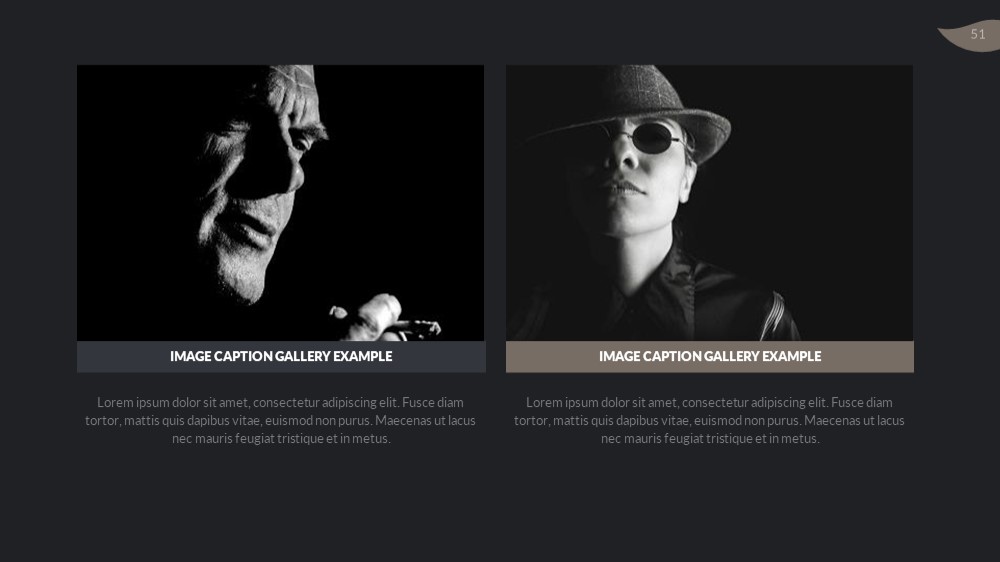Click the right photo of the woman in a hat
This screenshot has width=1000, height=562.
pyautogui.click(x=709, y=203)
